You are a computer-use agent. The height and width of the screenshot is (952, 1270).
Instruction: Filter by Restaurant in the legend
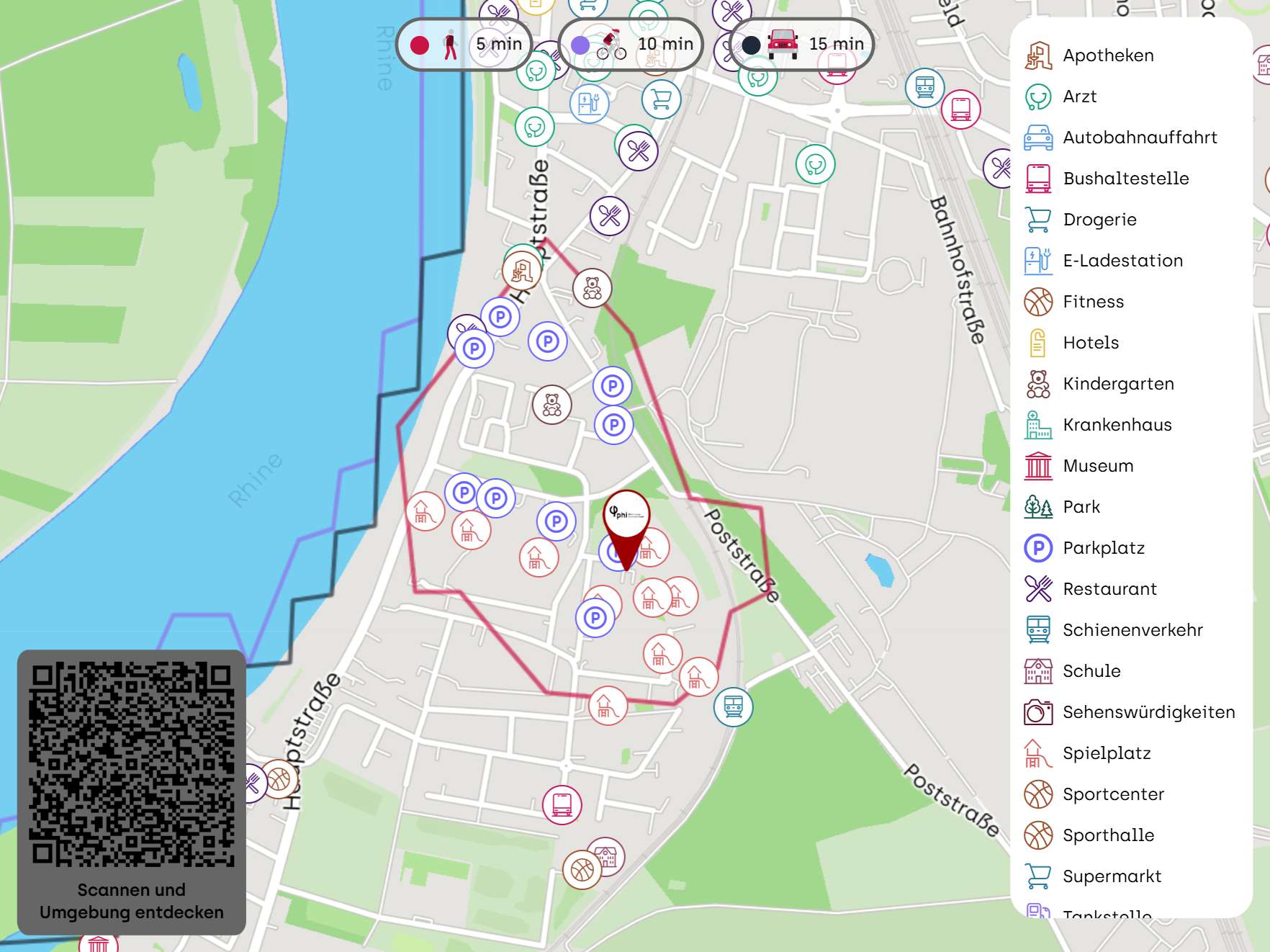point(1109,589)
